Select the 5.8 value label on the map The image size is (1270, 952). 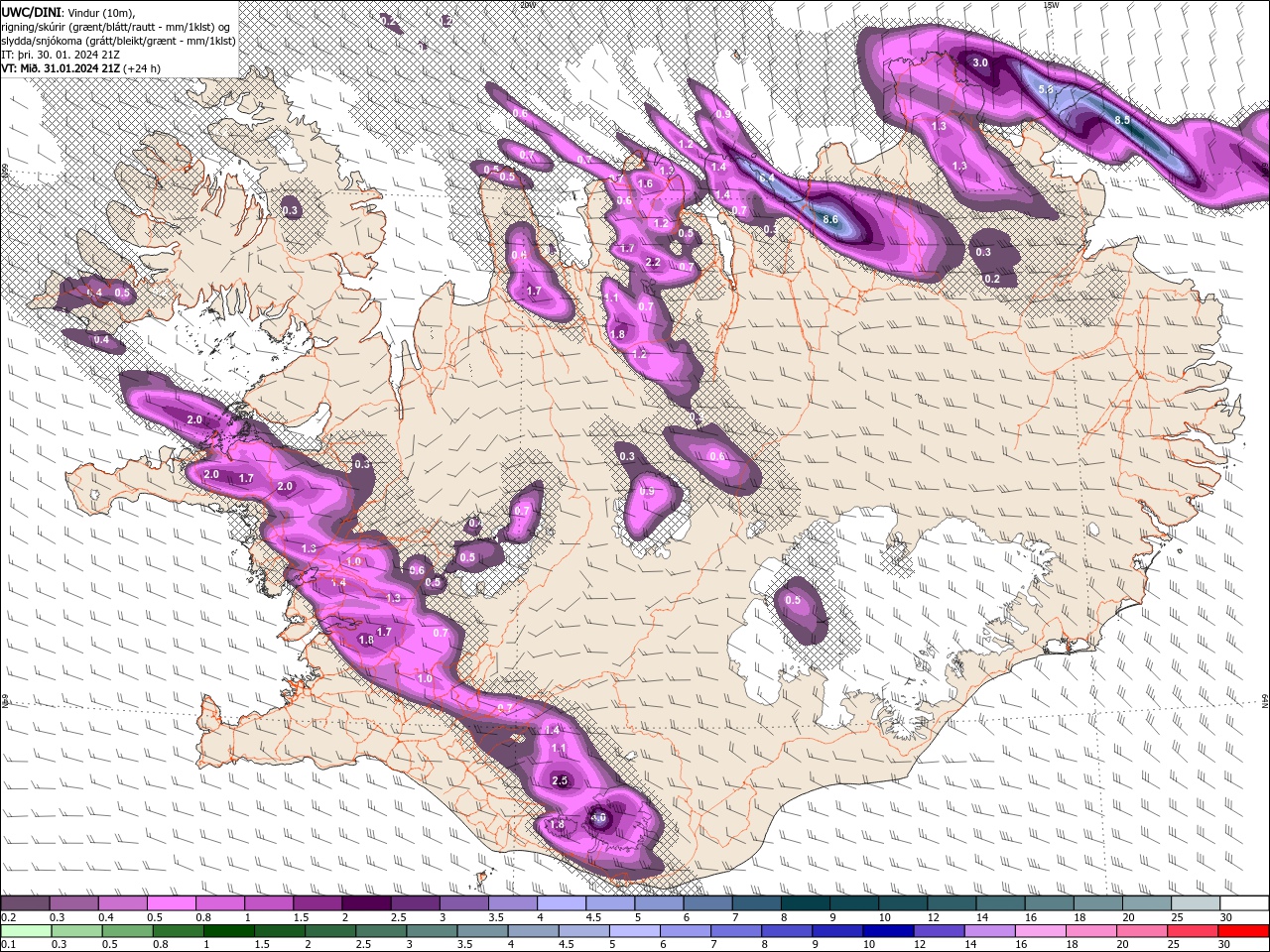1045,90
